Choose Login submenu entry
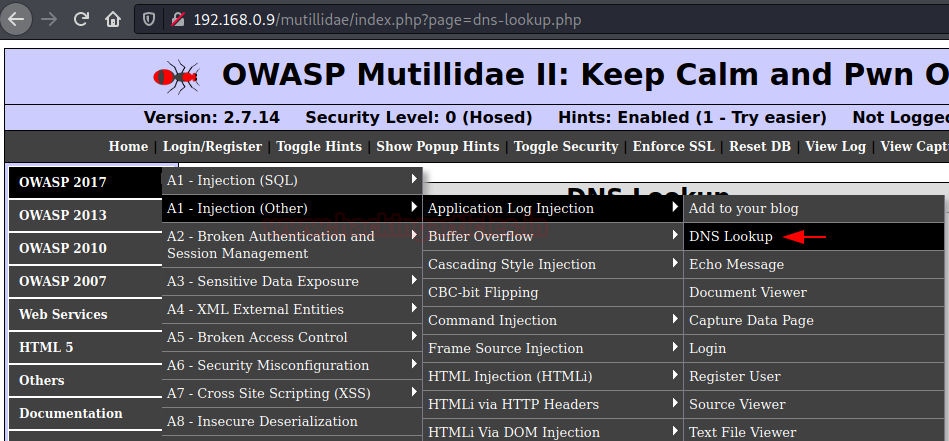949x441 pixels. pyautogui.click(x=814, y=348)
